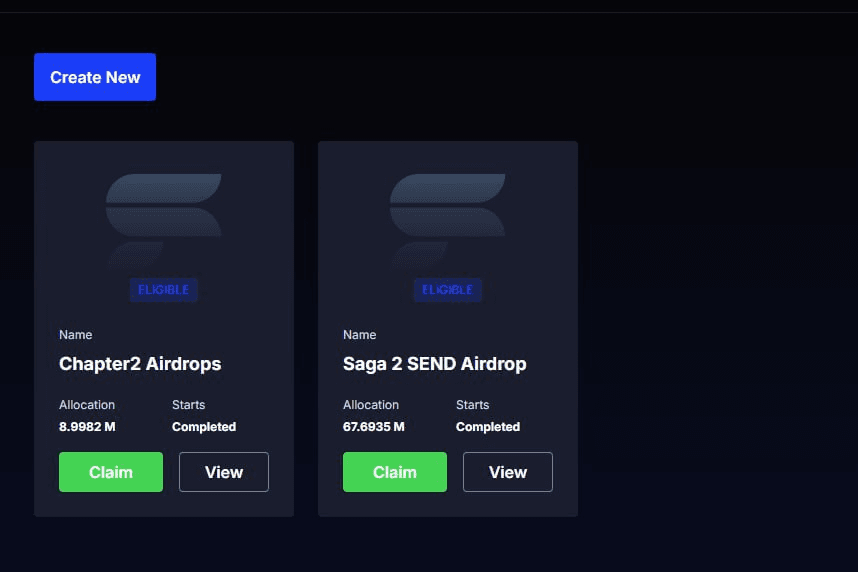This screenshot has height=572, width=858.
Task: View the Chapter2 Airdrops details
Action: (224, 472)
